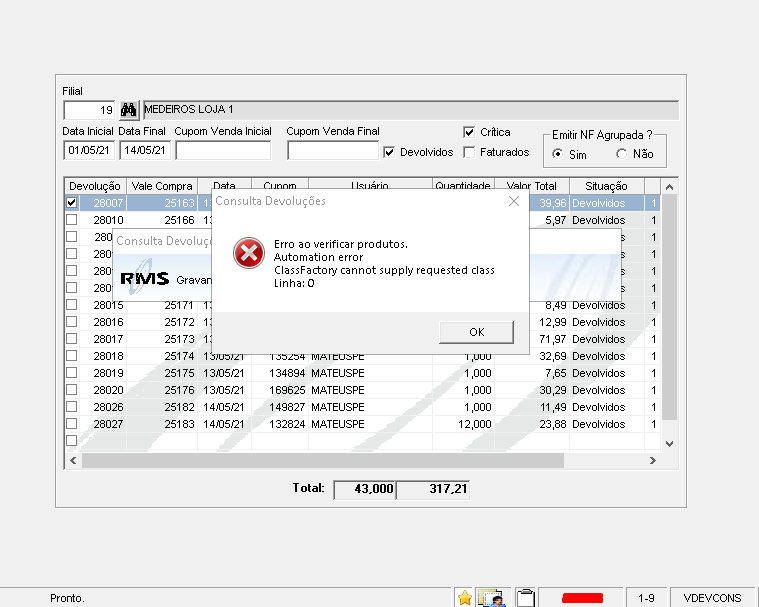Check the row 28020 checkbox
The height and width of the screenshot is (607, 759).
tap(72, 390)
